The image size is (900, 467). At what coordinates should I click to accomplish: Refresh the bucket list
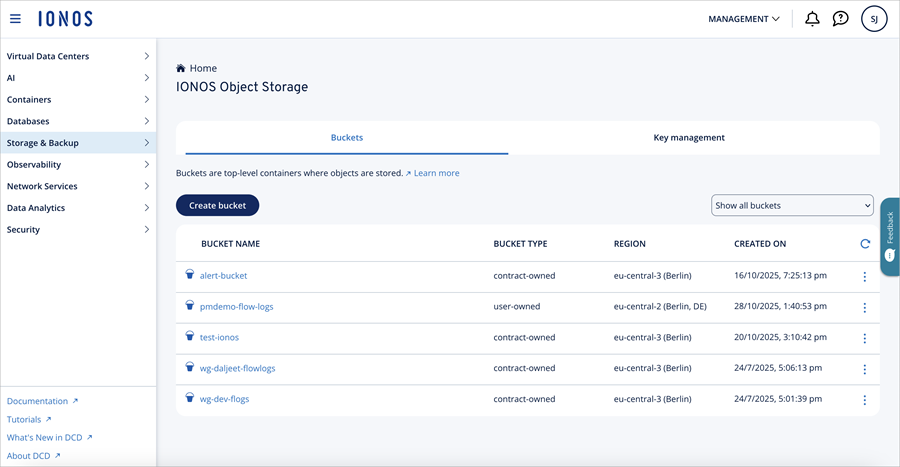click(x=865, y=244)
